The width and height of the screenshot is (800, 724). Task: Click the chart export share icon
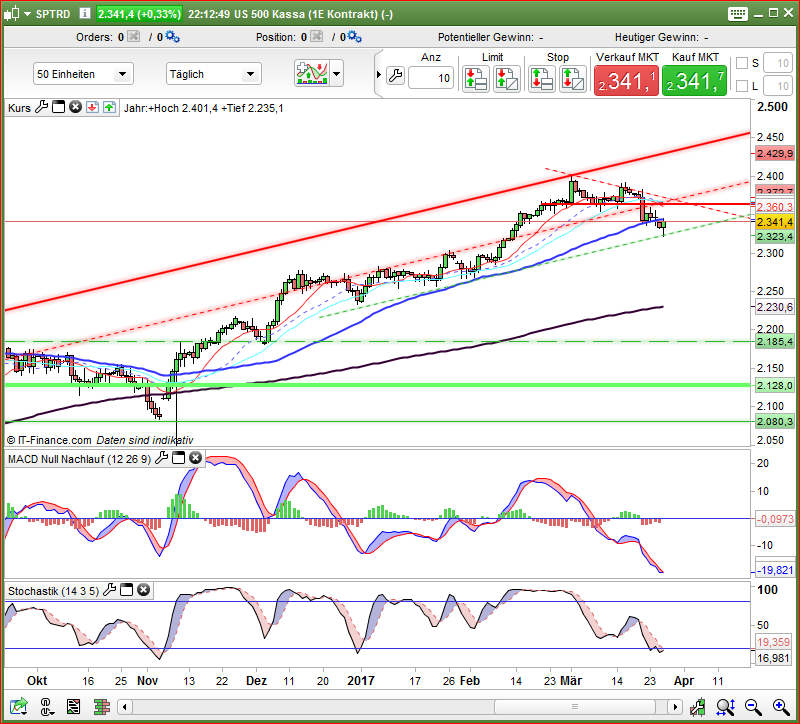[19, 707]
